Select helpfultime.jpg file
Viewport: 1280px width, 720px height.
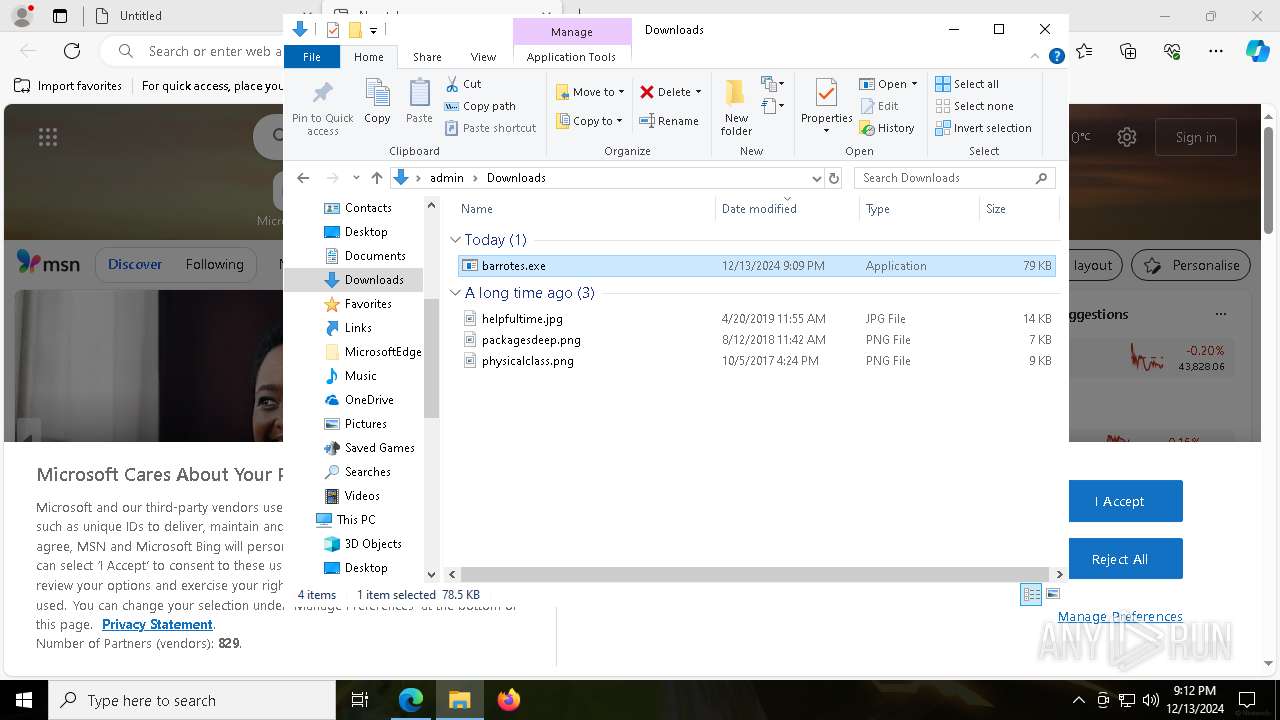pyautogui.click(x=756, y=319)
